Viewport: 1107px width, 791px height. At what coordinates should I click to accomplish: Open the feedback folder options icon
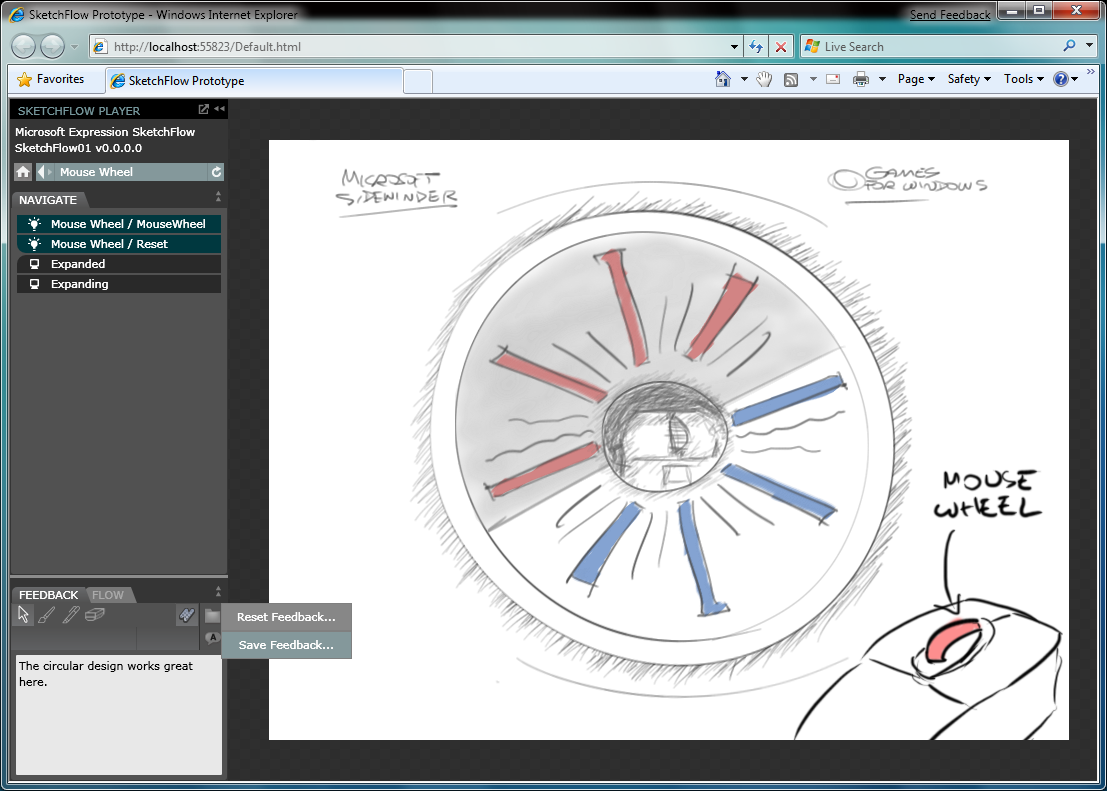click(x=213, y=616)
